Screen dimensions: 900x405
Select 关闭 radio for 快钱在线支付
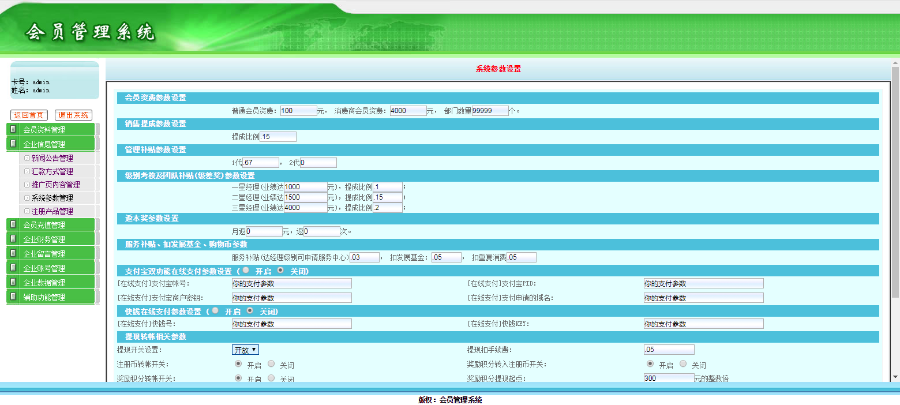250,310
